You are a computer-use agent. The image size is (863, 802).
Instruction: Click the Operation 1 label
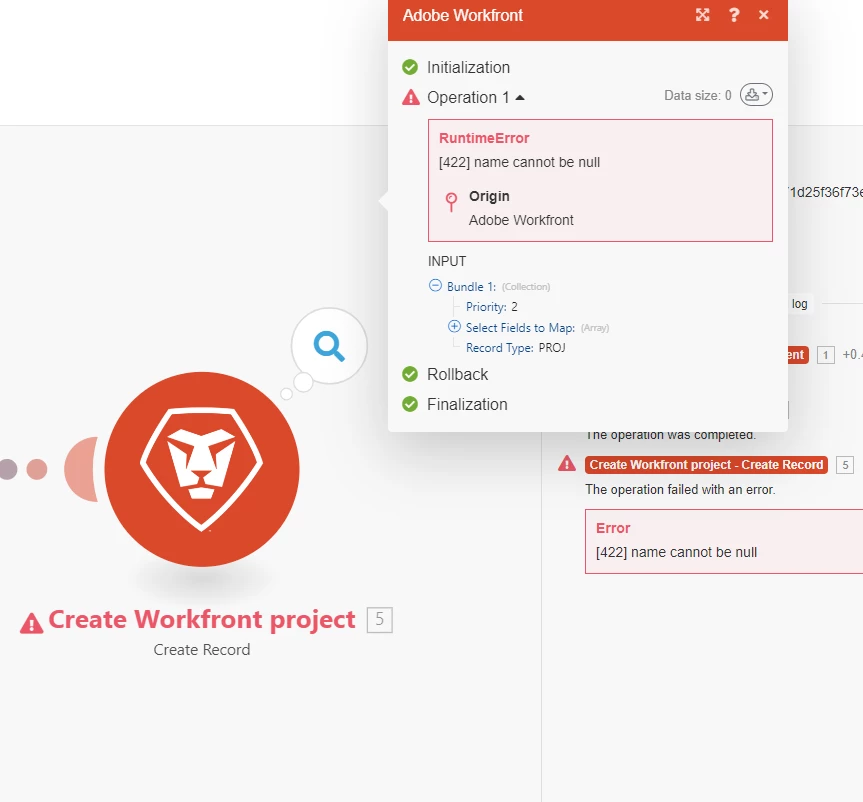point(468,97)
